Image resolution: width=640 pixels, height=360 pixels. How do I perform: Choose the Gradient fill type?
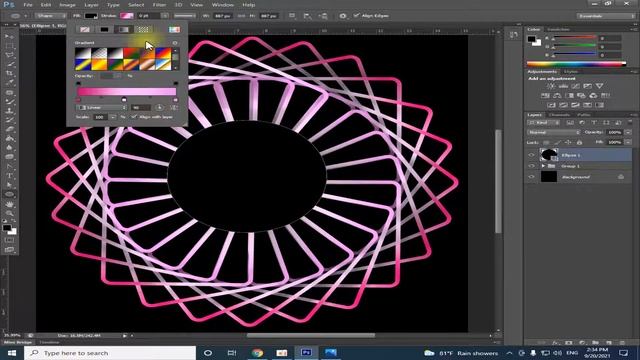124,29
